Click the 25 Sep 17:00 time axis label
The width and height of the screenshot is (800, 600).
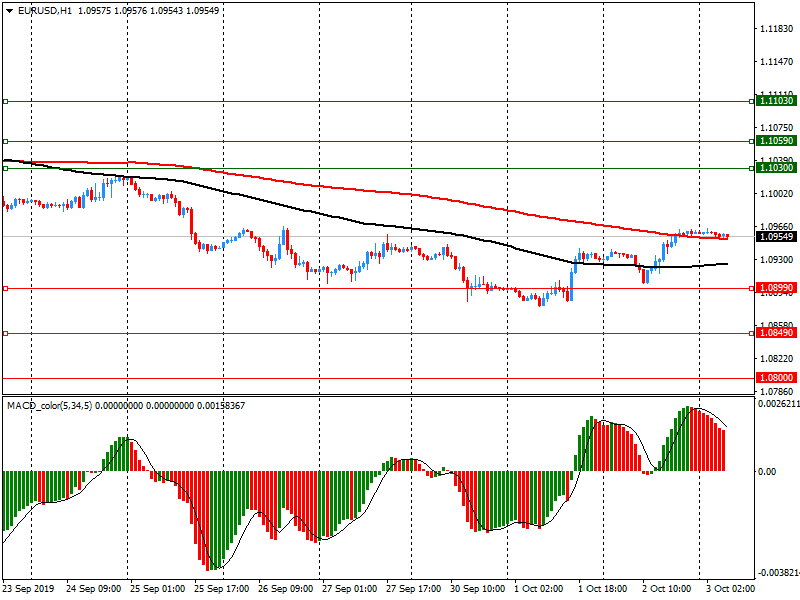(x=222, y=588)
